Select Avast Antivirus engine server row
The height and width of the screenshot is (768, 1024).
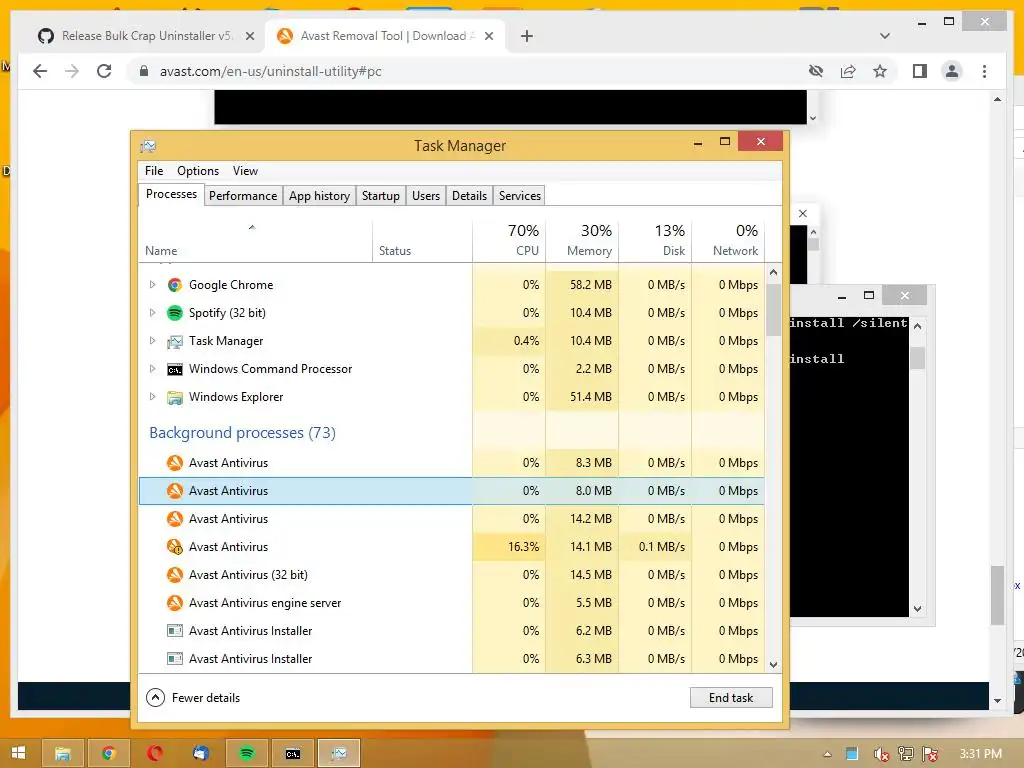(x=451, y=603)
